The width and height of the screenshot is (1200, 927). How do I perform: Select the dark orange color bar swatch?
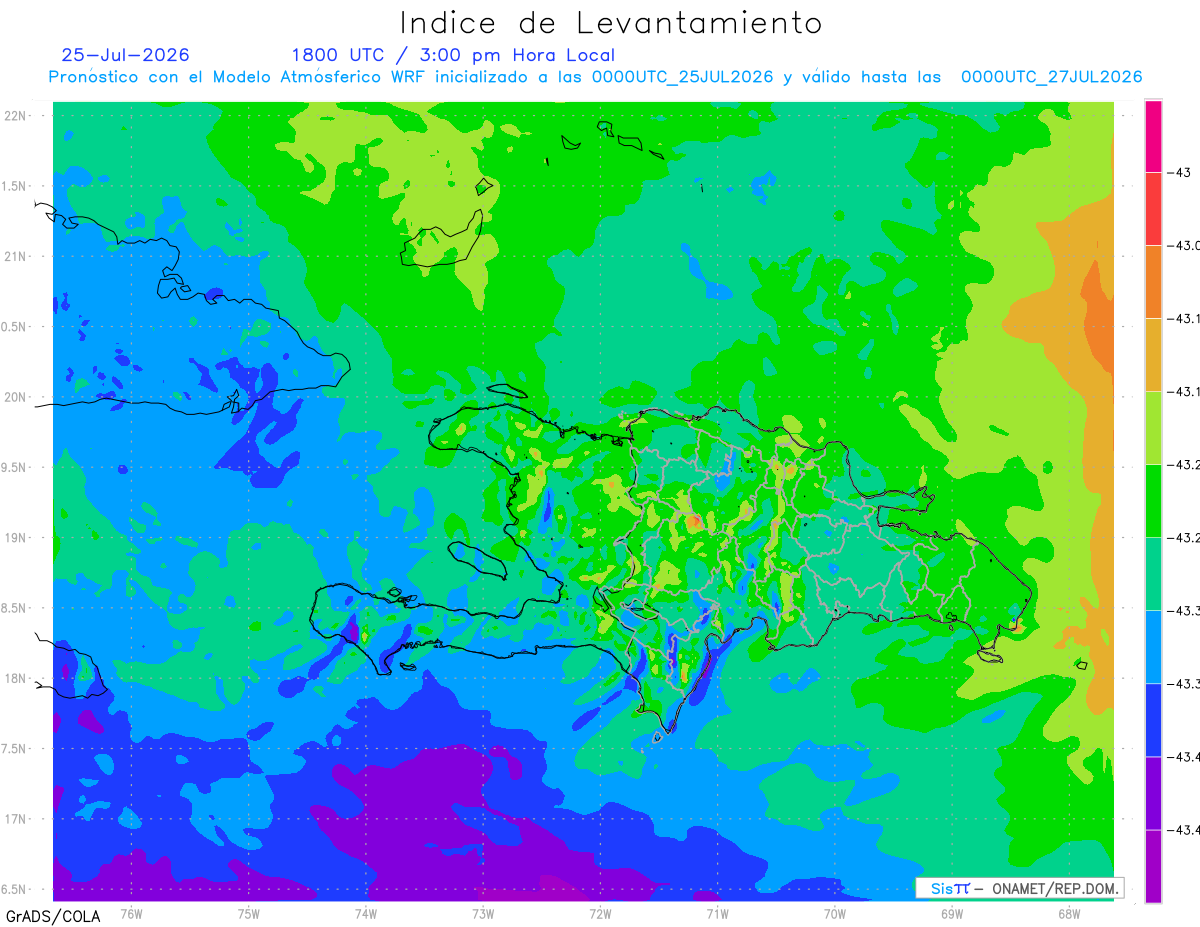click(x=1153, y=282)
